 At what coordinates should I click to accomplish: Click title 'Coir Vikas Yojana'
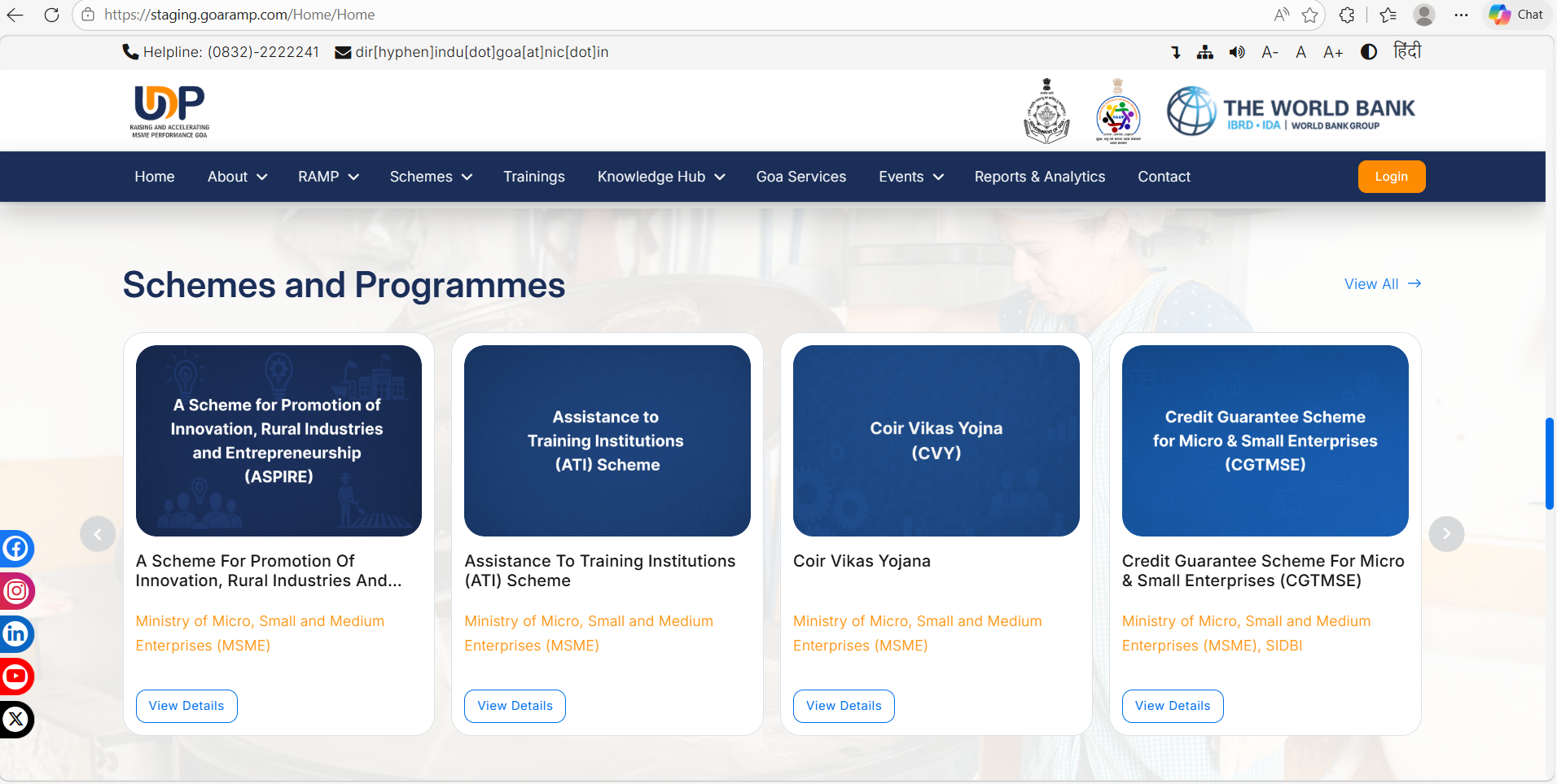click(862, 561)
